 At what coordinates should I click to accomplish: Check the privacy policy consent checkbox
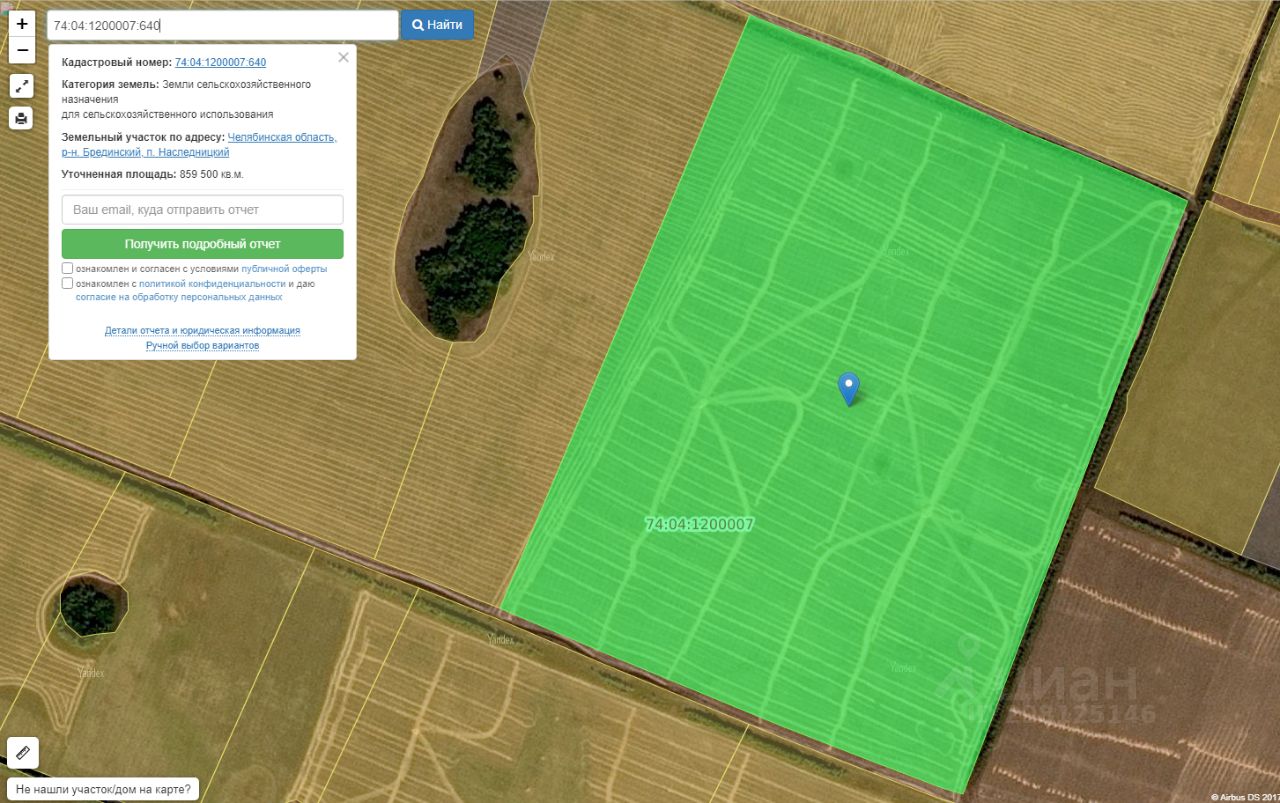[68, 283]
